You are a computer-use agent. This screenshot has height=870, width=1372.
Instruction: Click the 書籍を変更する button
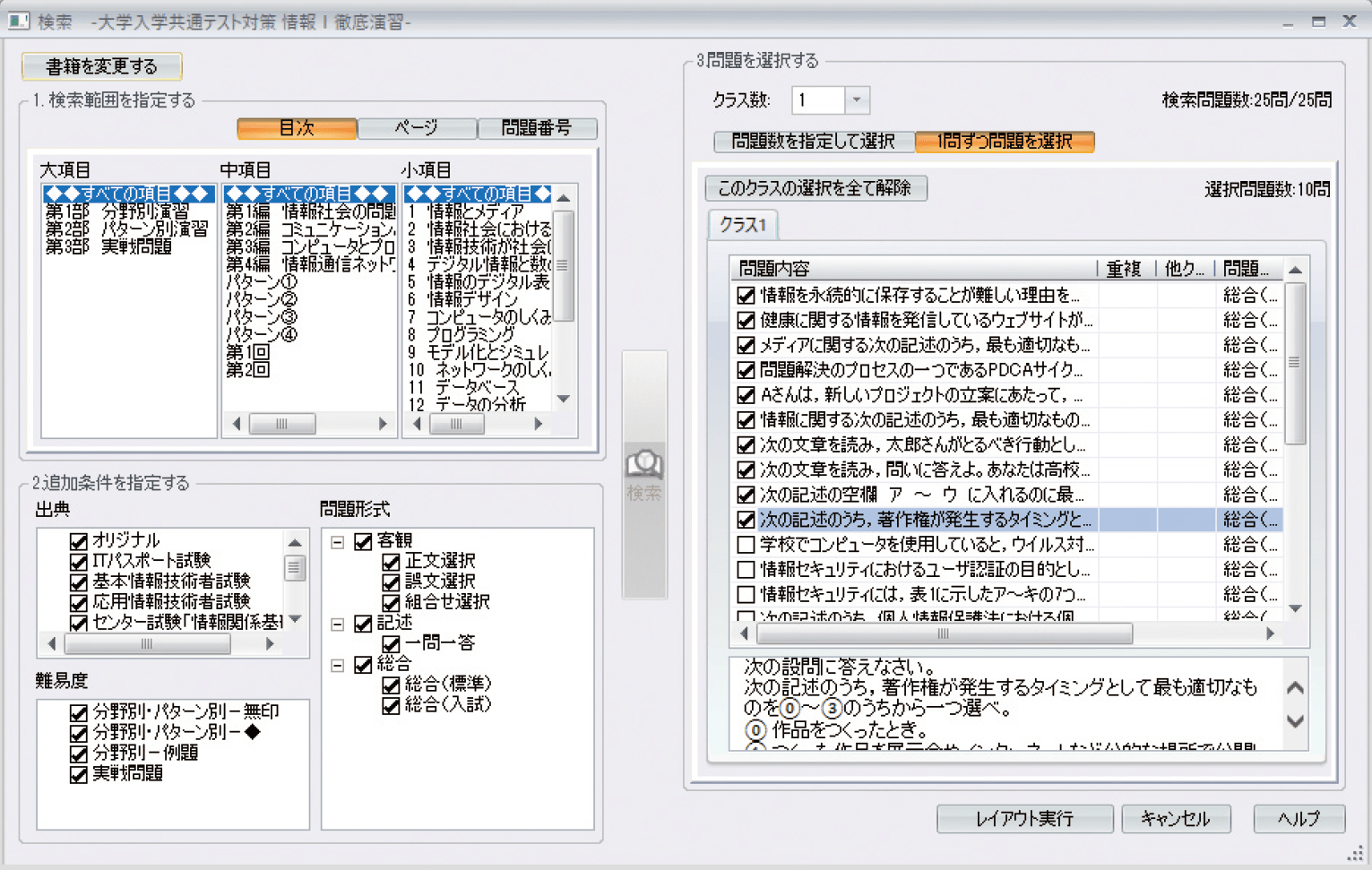(101, 66)
